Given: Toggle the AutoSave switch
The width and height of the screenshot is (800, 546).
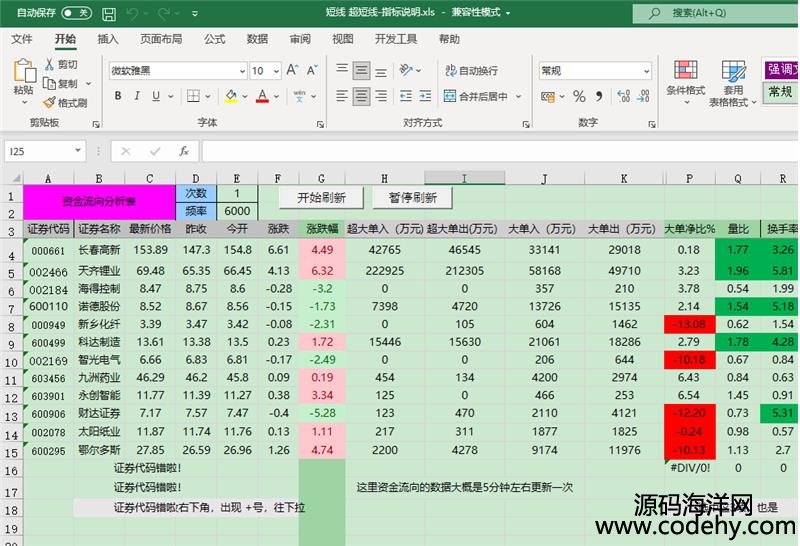Looking at the screenshot, I should 76,13.
